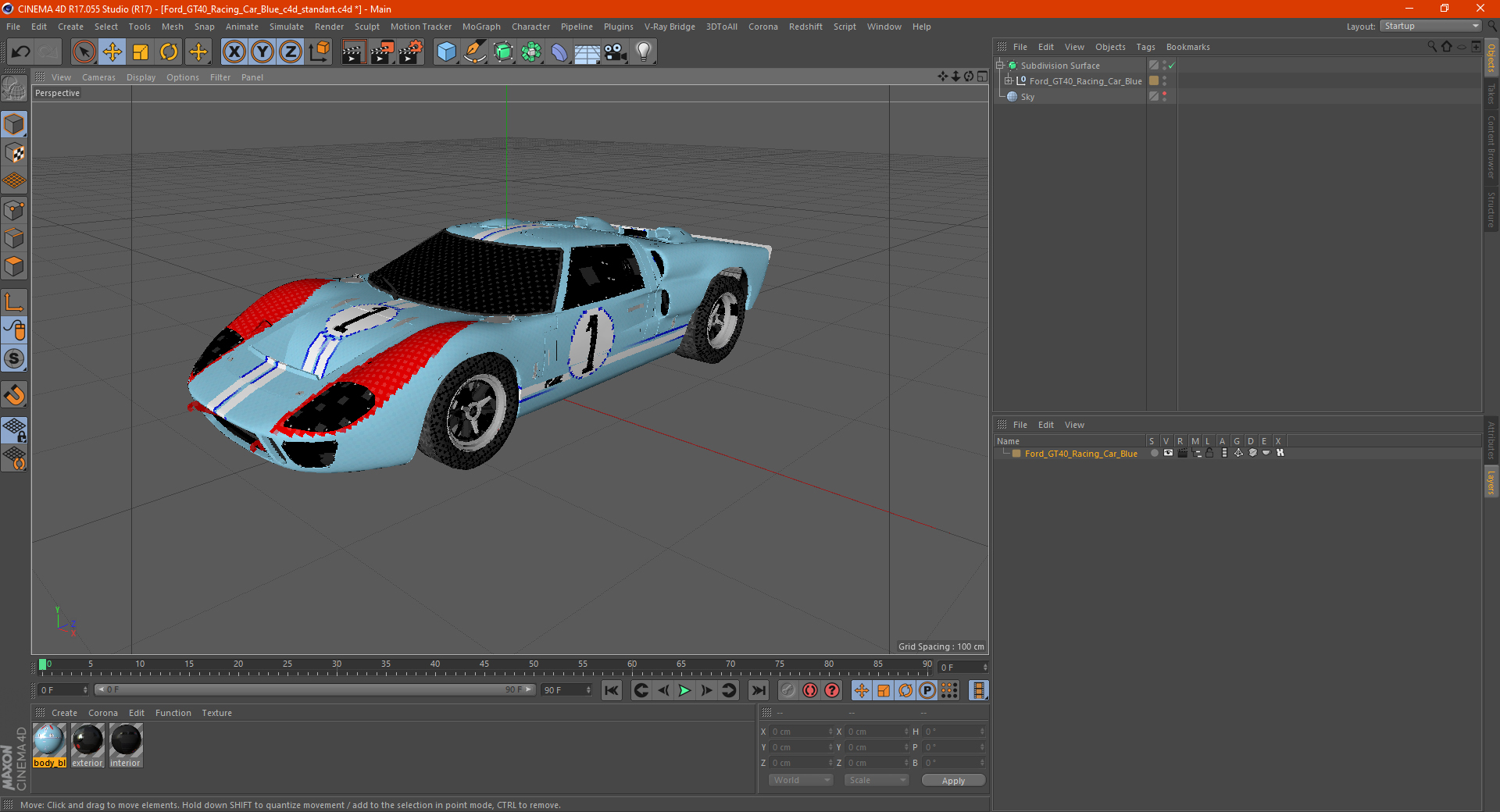
Task: Toggle Z axis lock
Action: coord(291,52)
